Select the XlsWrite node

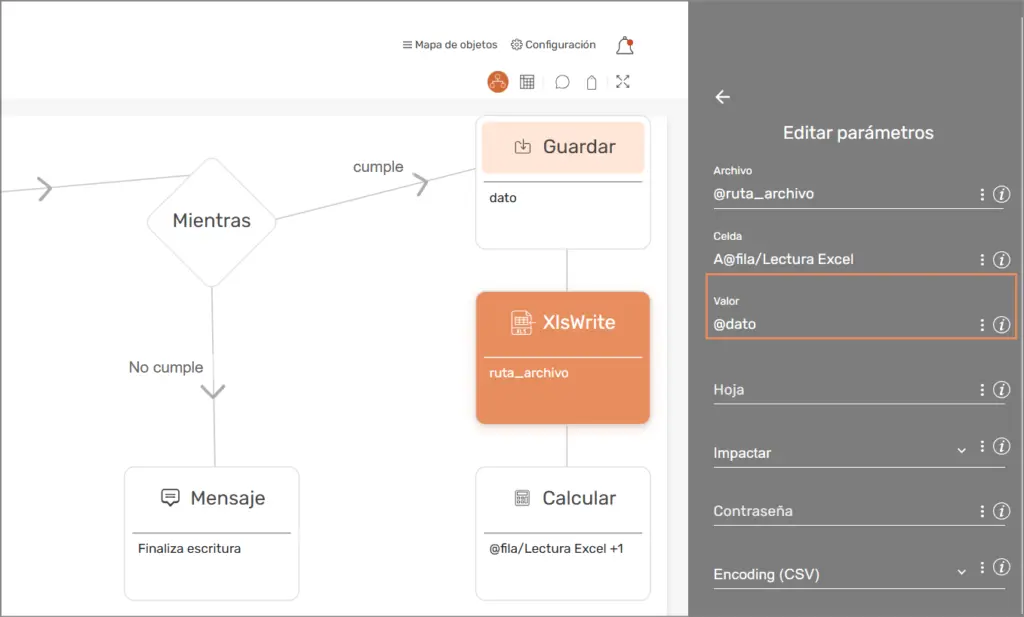(x=563, y=357)
